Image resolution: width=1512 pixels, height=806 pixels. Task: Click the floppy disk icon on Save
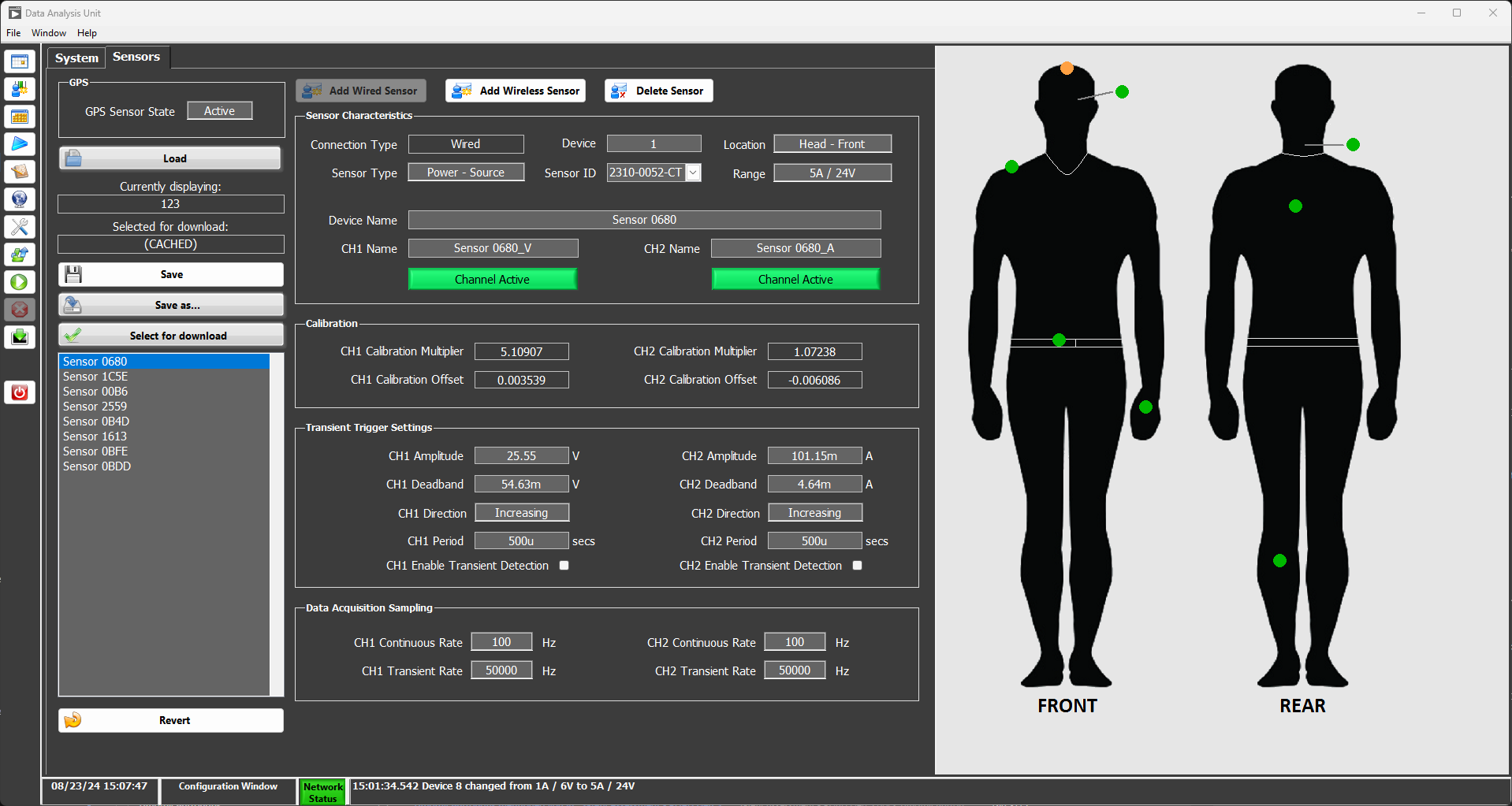point(73,274)
